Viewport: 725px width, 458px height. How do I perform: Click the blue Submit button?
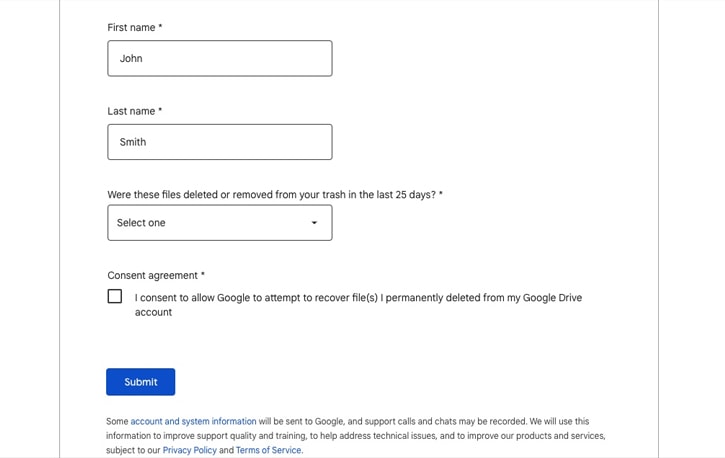141,382
